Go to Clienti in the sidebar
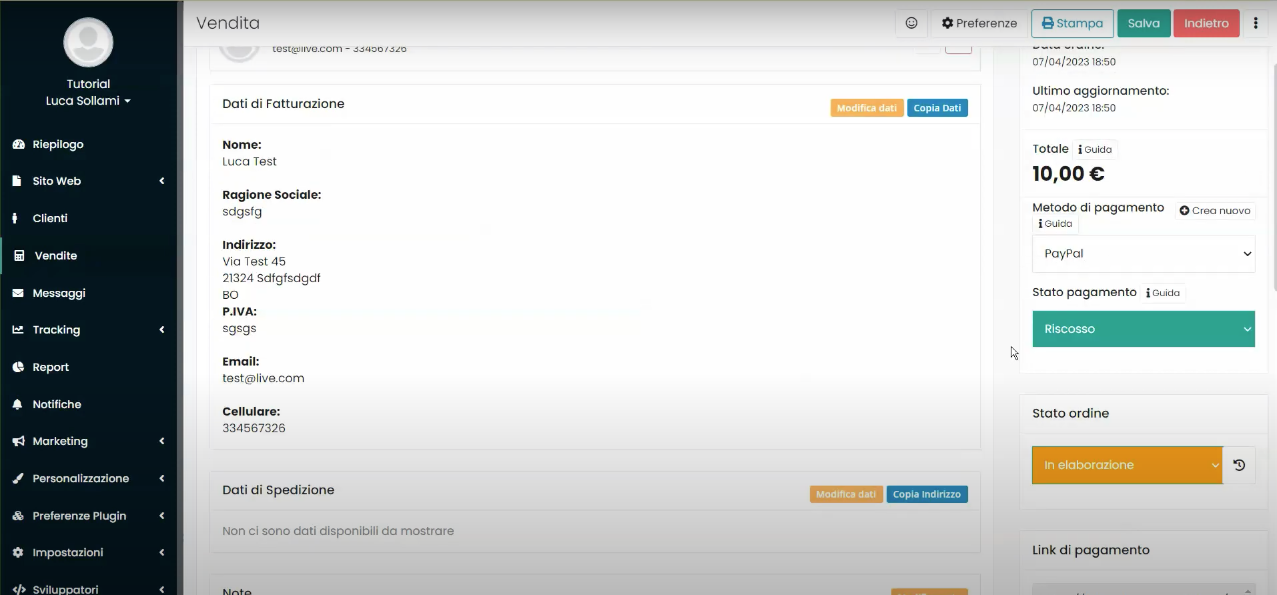Viewport: 1277px width, 595px height. click(50, 218)
